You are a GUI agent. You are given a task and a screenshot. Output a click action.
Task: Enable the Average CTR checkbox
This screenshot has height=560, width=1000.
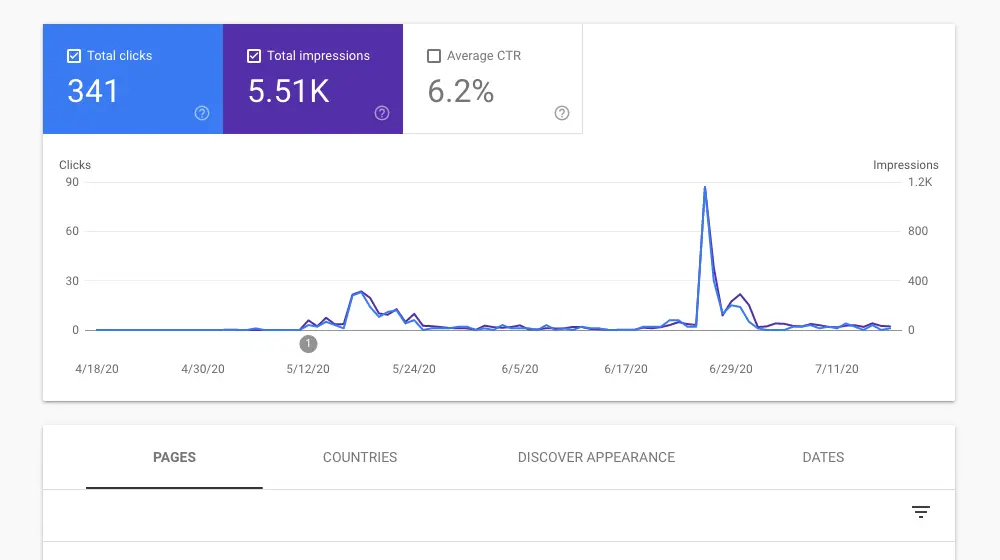(x=434, y=56)
